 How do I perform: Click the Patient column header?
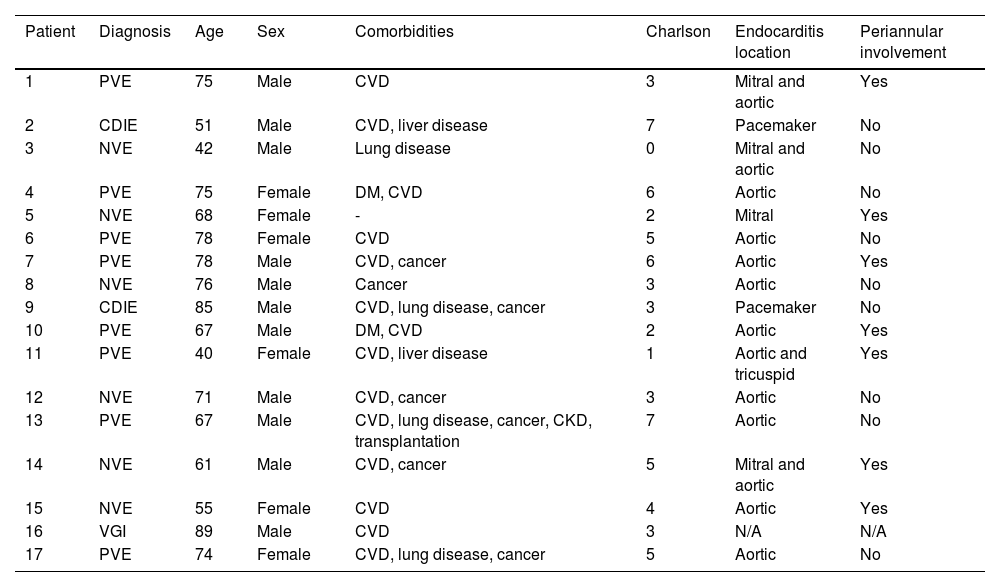[x=50, y=32]
